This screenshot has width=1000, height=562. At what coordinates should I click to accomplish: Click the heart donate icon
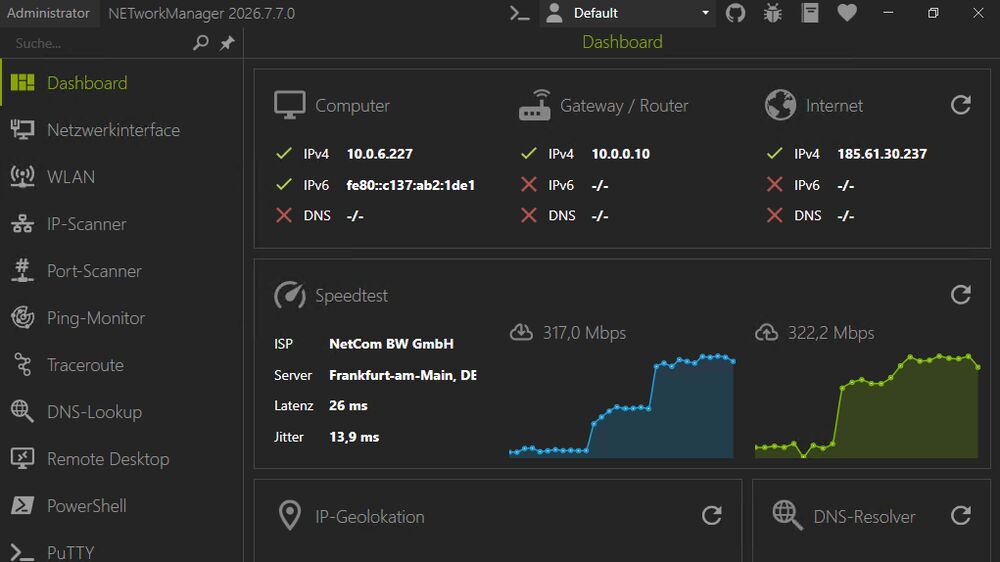(x=847, y=13)
